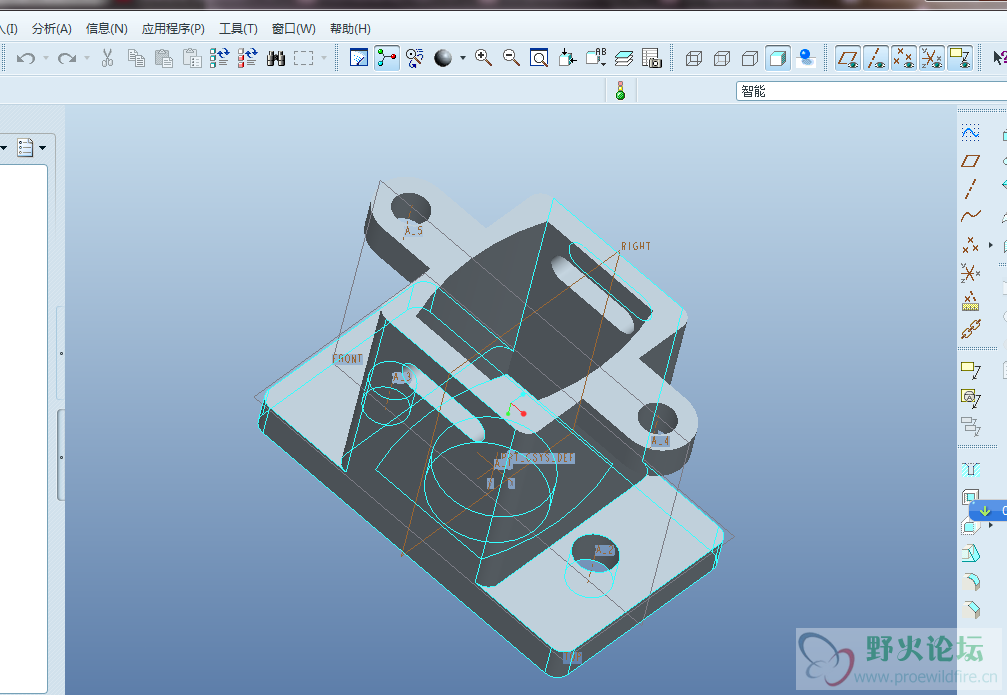Click the Copy icon

tap(136, 58)
